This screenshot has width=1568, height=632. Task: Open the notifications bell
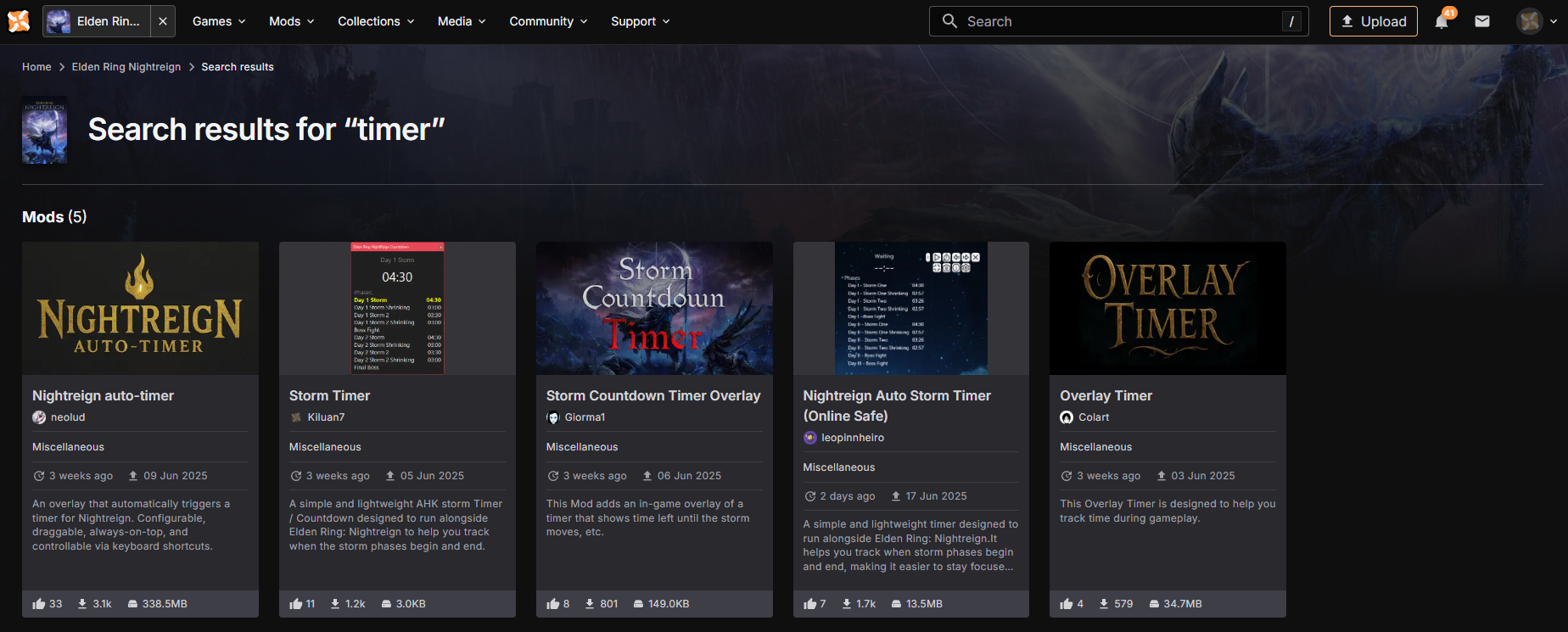(1442, 21)
